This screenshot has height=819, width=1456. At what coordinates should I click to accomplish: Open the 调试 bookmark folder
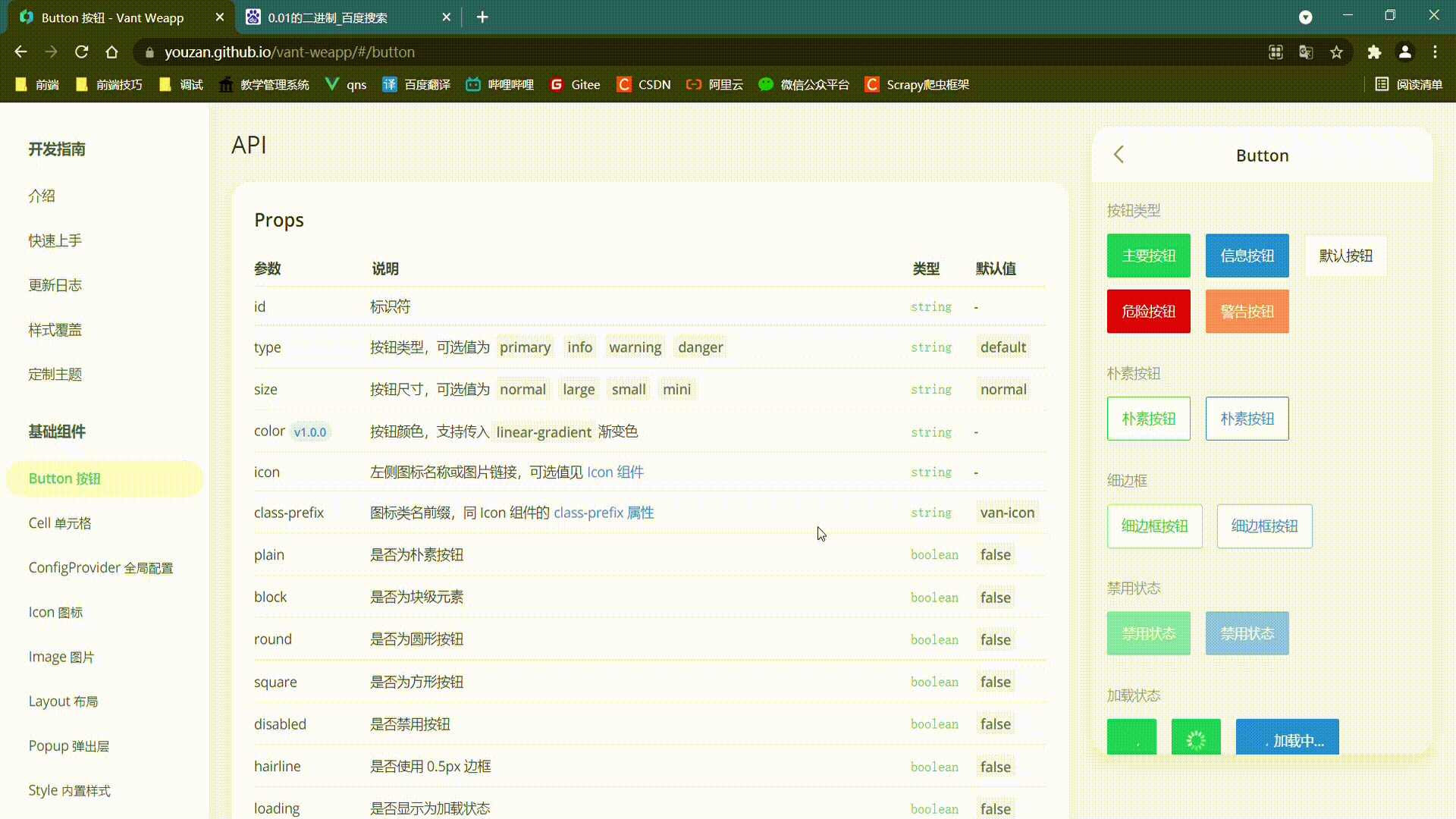(181, 84)
